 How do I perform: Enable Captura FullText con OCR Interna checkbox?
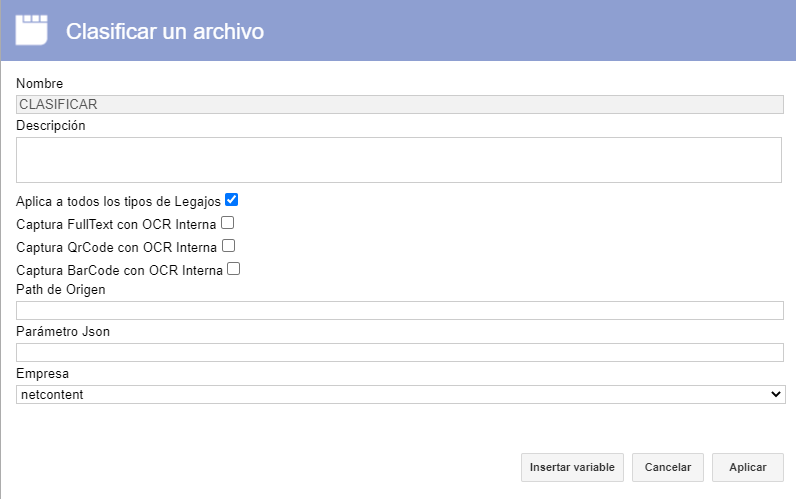point(227,223)
